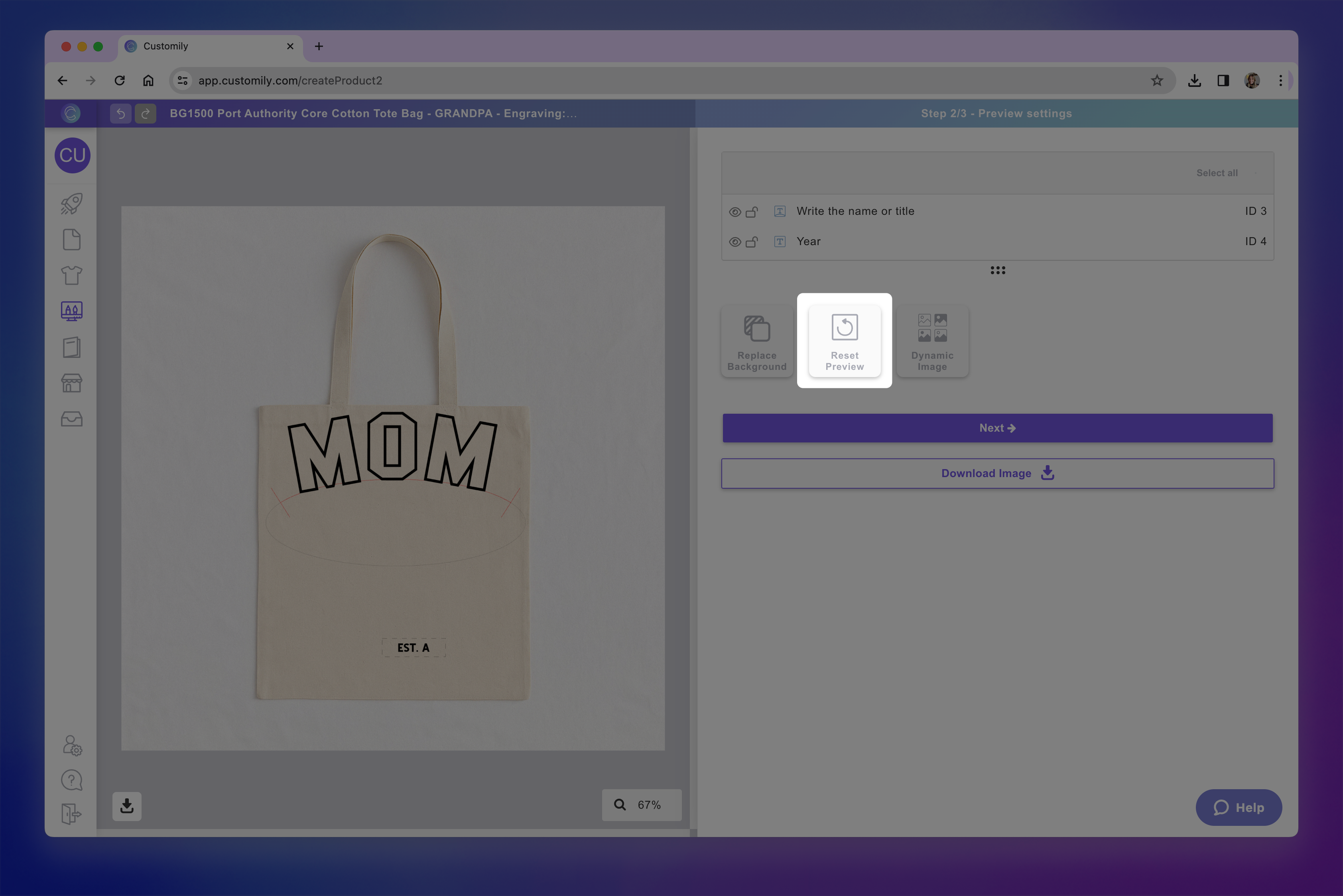Image resolution: width=1343 pixels, height=896 pixels.
Task: Click the Reset Preview button
Action: click(x=845, y=340)
